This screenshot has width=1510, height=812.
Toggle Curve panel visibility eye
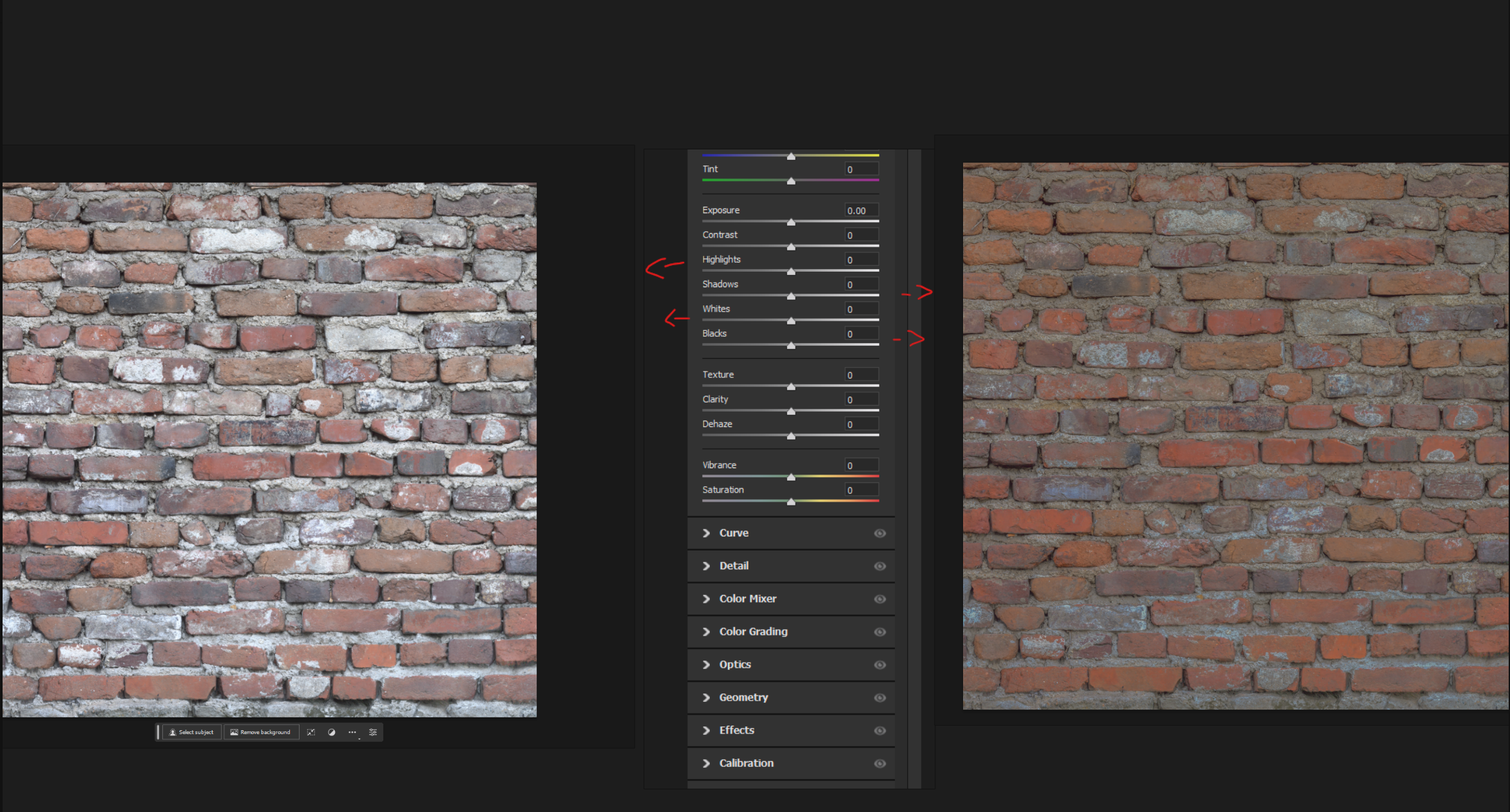coord(879,533)
